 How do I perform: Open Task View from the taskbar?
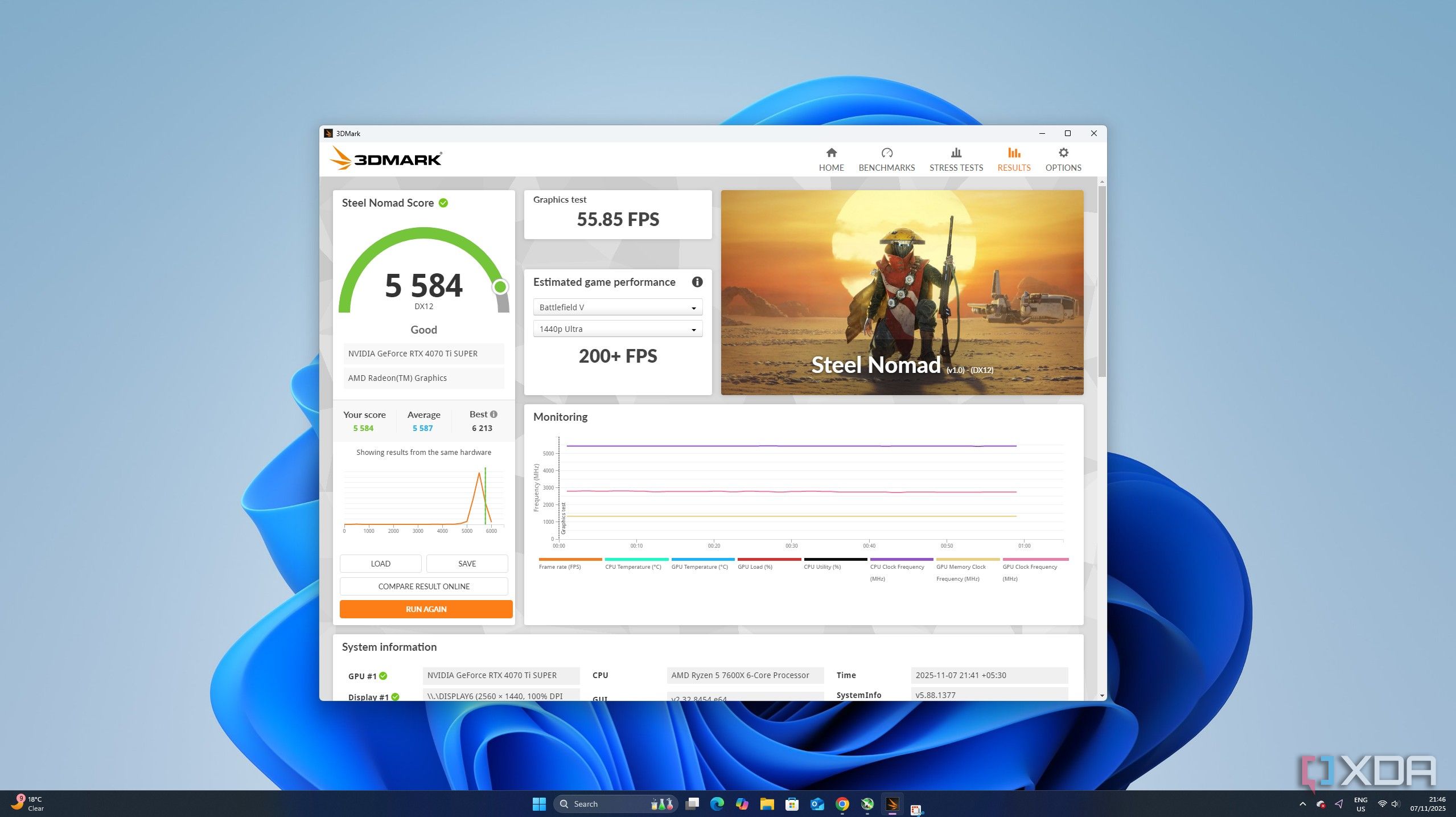point(692,803)
